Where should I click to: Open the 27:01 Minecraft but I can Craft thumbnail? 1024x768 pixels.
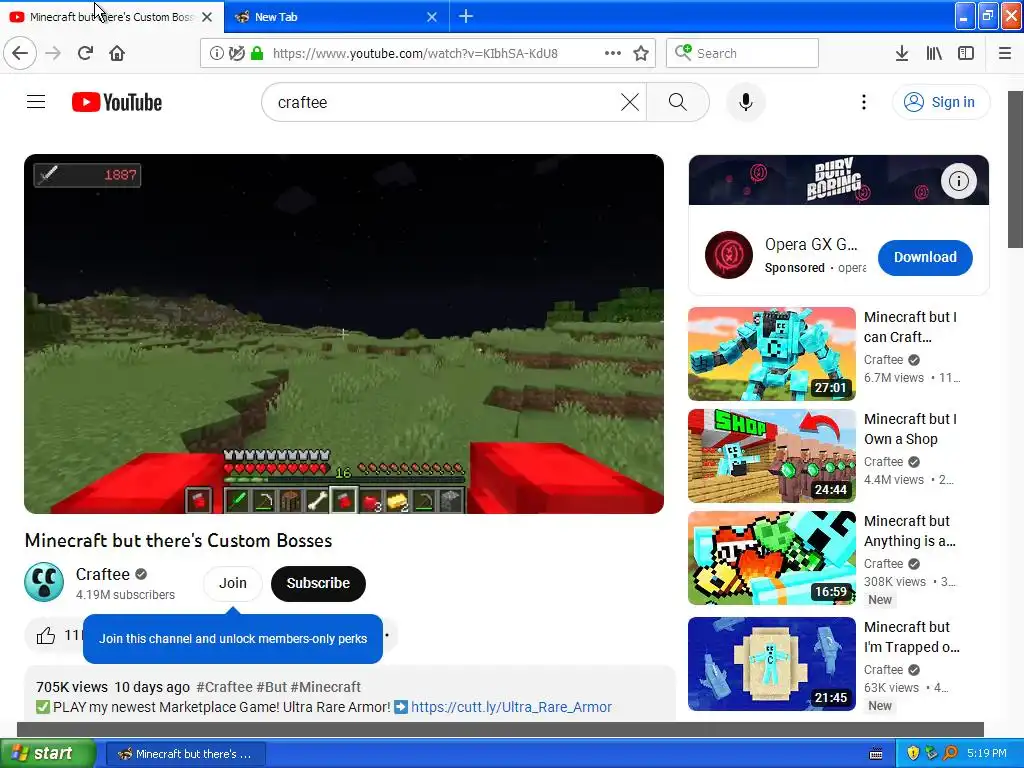pos(771,353)
